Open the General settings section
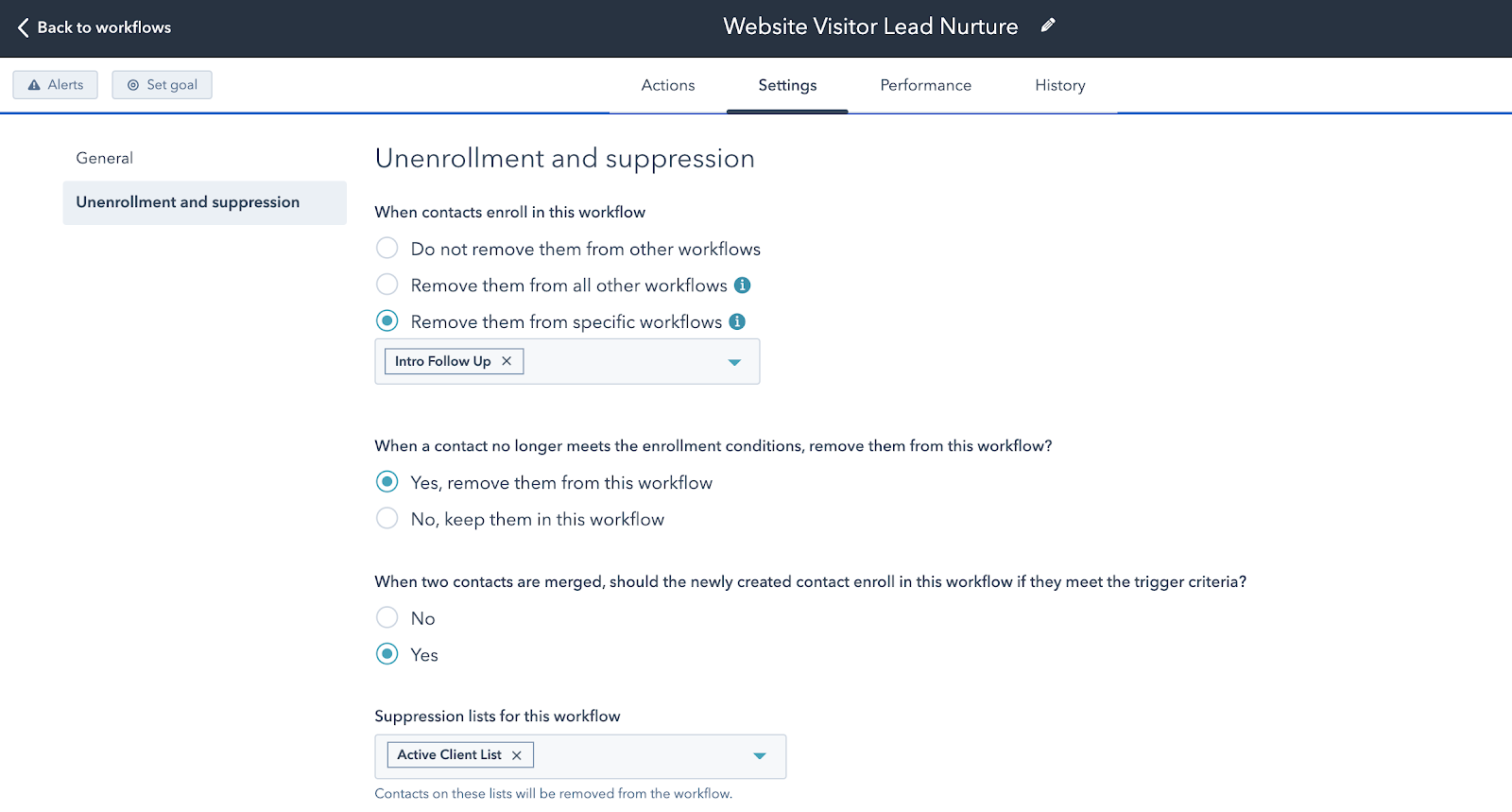 click(x=105, y=158)
